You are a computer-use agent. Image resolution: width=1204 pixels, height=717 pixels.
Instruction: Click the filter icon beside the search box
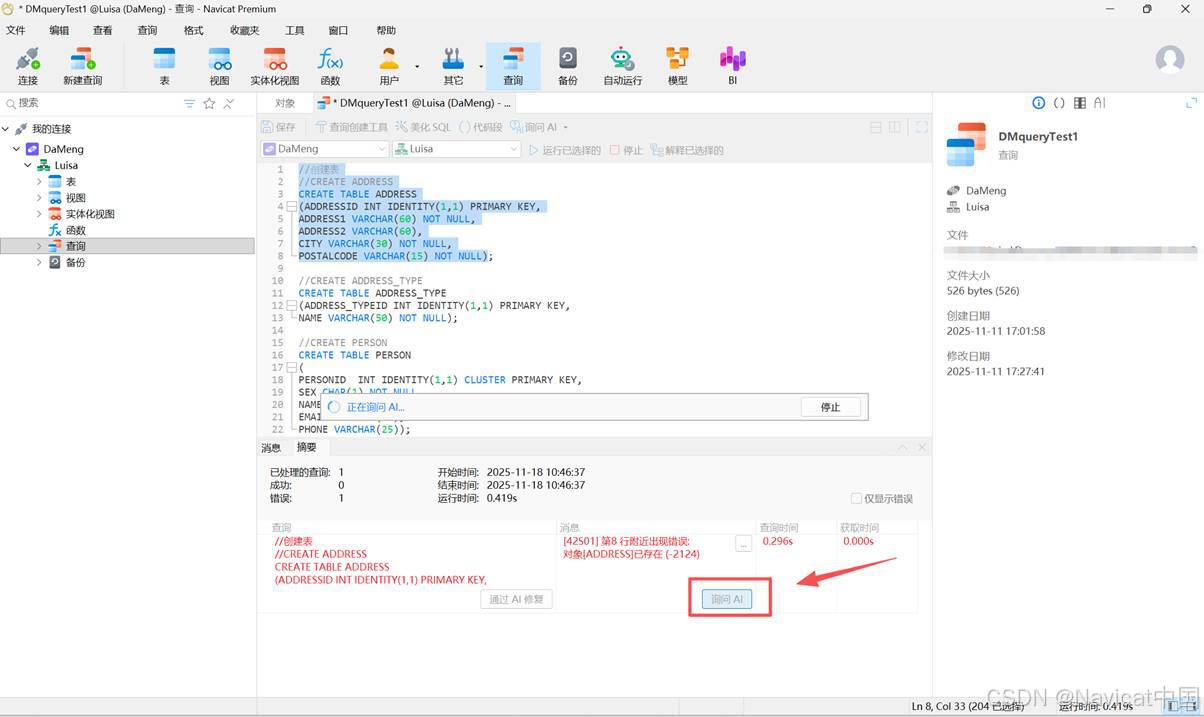pyautogui.click(x=189, y=103)
